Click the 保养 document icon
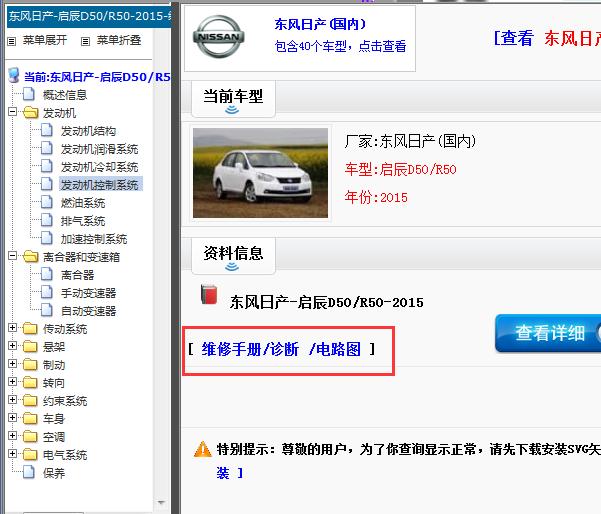This screenshot has height=514, width=601. 29,472
